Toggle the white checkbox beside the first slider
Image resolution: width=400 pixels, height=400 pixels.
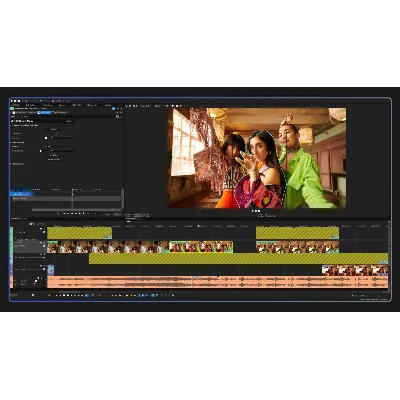[46, 138]
